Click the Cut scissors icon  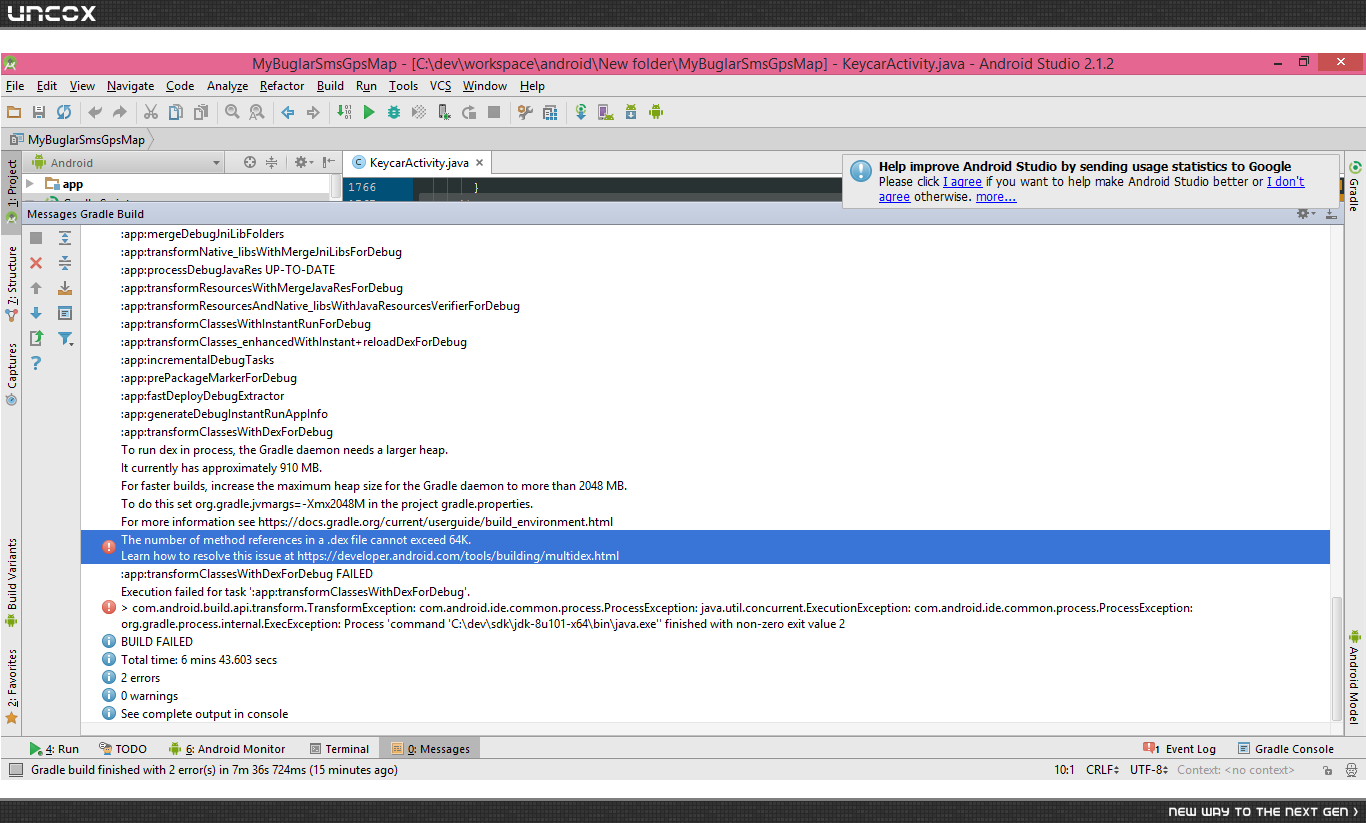pyautogui.click(x=151, y=112)
